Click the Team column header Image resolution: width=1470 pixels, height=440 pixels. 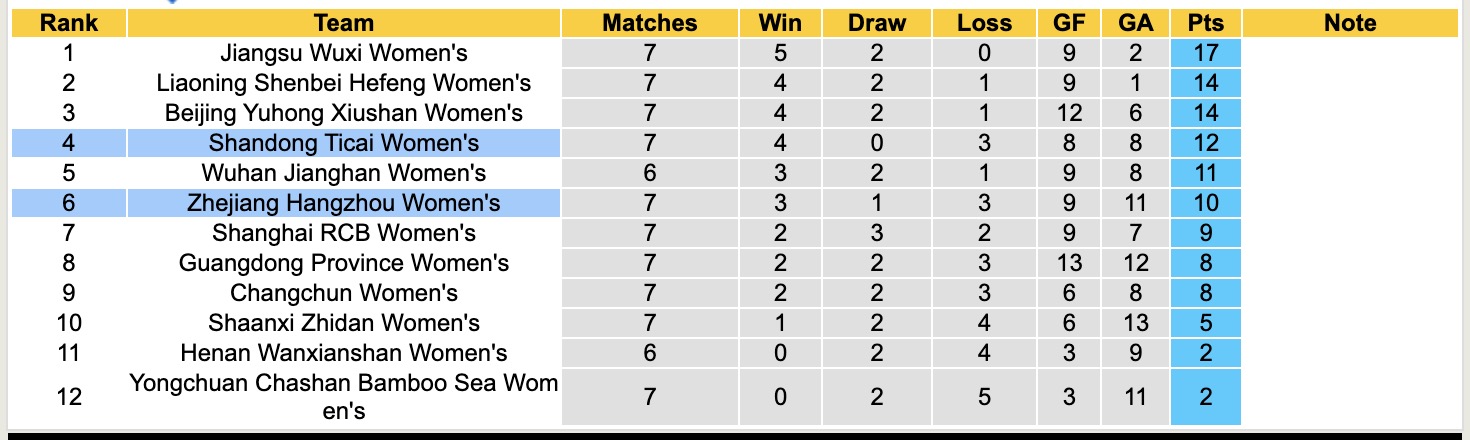pyautogui.click(x=343, y=23)
